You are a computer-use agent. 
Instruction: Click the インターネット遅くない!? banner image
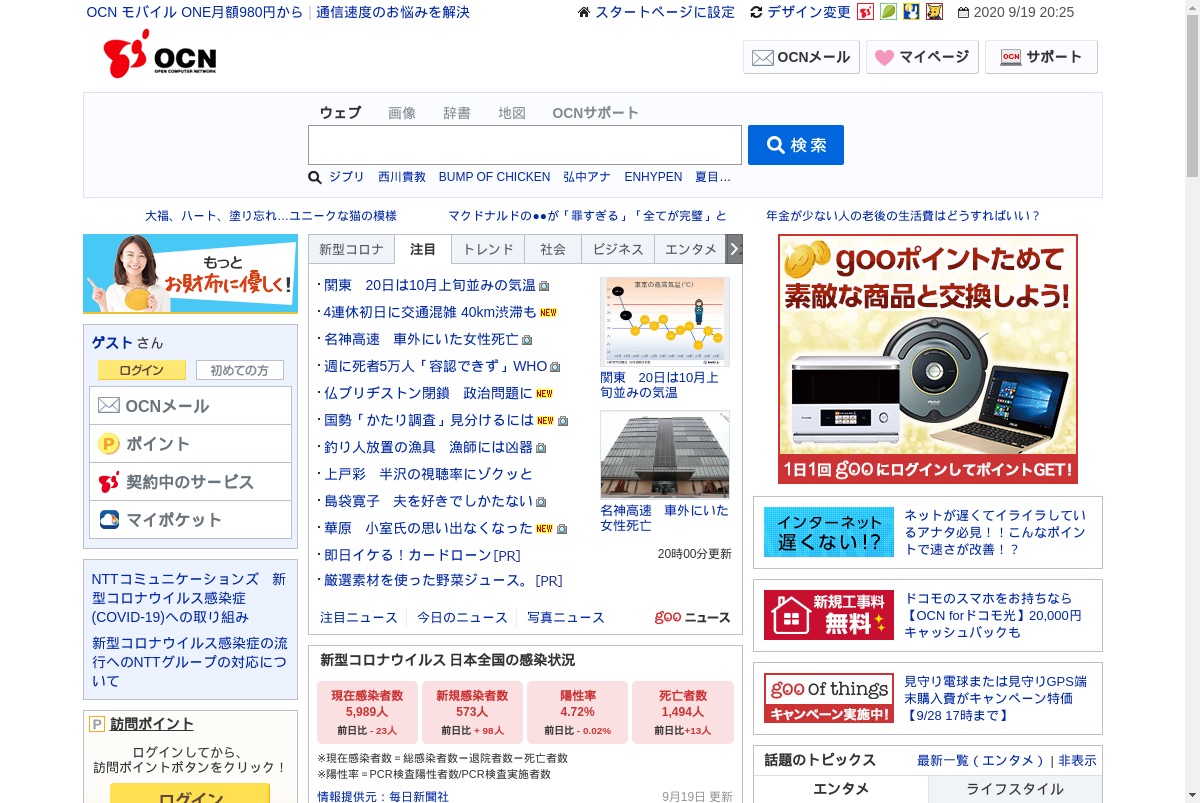[829, 532]
